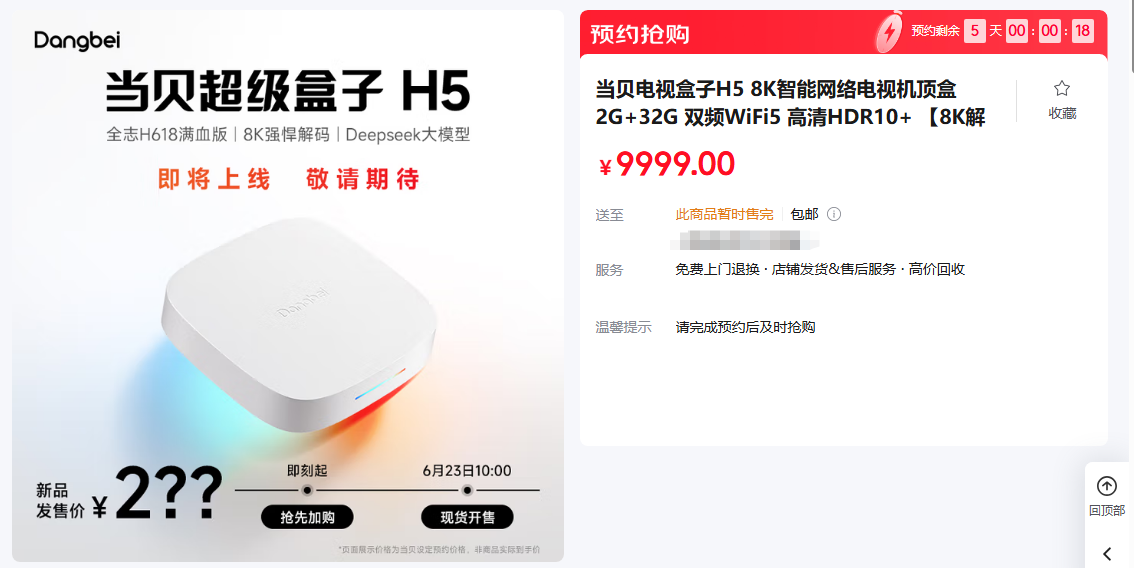Screen dimensions: 1134x568
Task: Click the ¥9999.00 price
Action: pos(666,164)
